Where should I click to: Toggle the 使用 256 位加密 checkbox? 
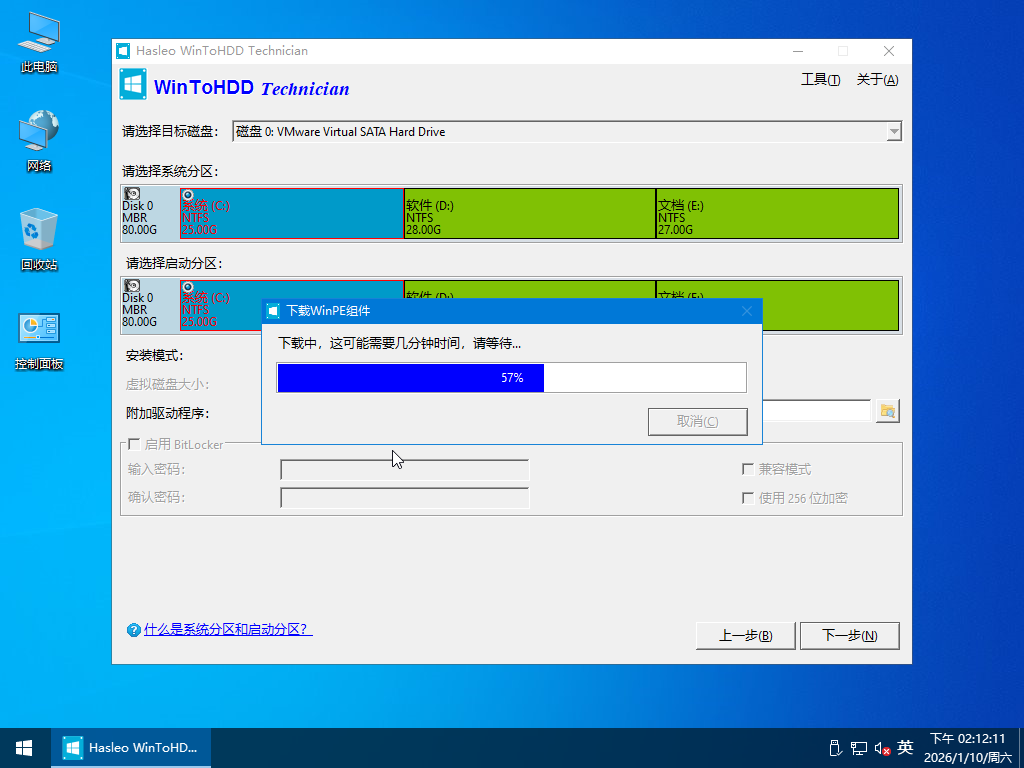pyautogui.click(x=747, y=498)
